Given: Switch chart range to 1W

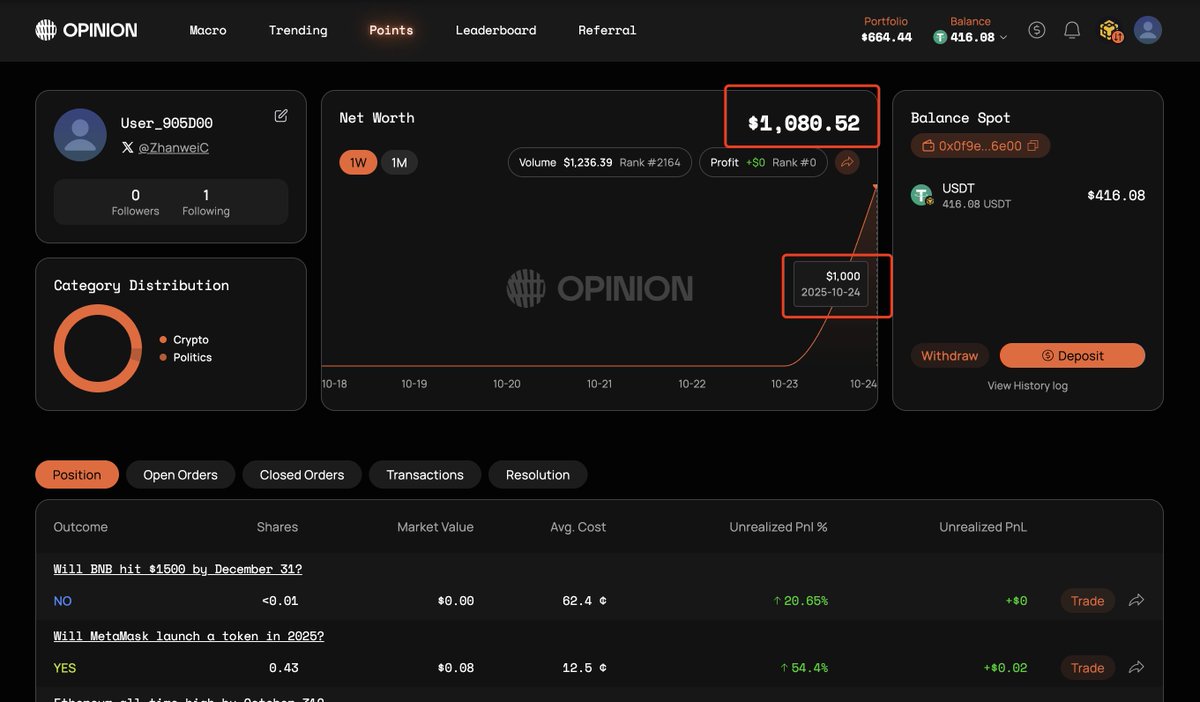Looking at the screenshot, I should (x=358, y=162).
